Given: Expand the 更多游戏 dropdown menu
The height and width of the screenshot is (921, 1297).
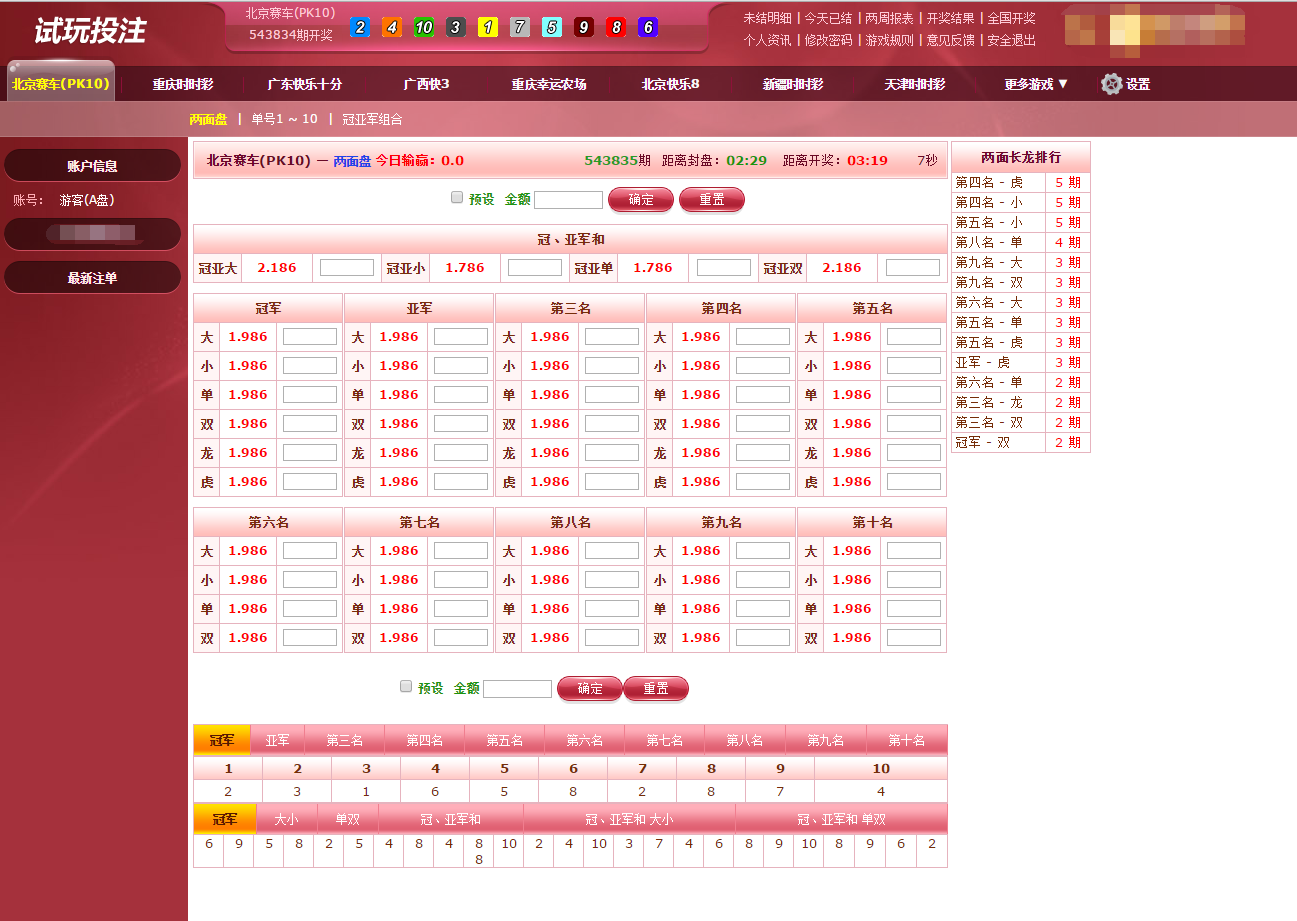Looking at the screenshot, I should 1036,84.
